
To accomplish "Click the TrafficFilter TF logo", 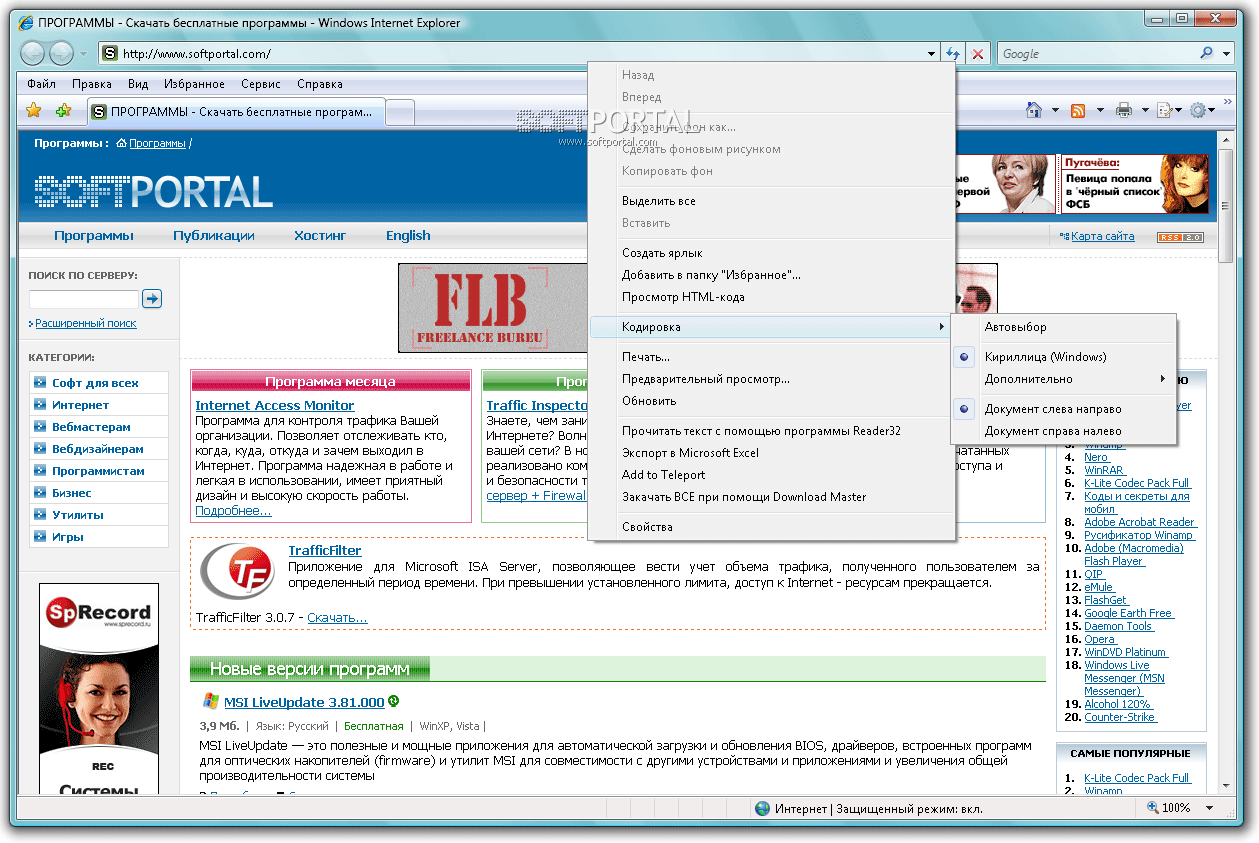I will (x=237, y=572).
